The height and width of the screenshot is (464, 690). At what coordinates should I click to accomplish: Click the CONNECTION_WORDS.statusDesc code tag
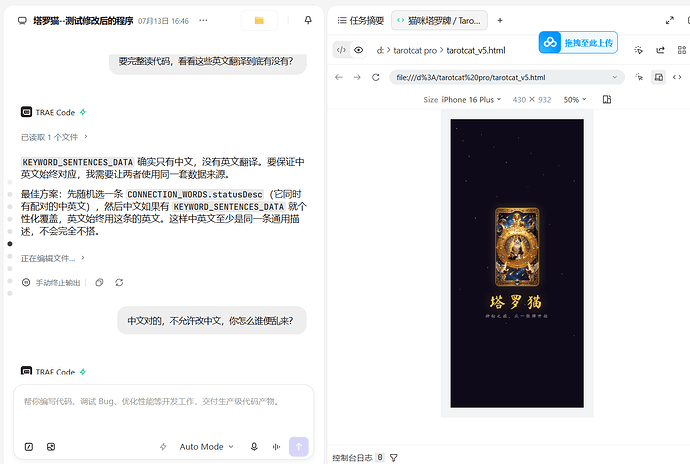click(195, 195)
